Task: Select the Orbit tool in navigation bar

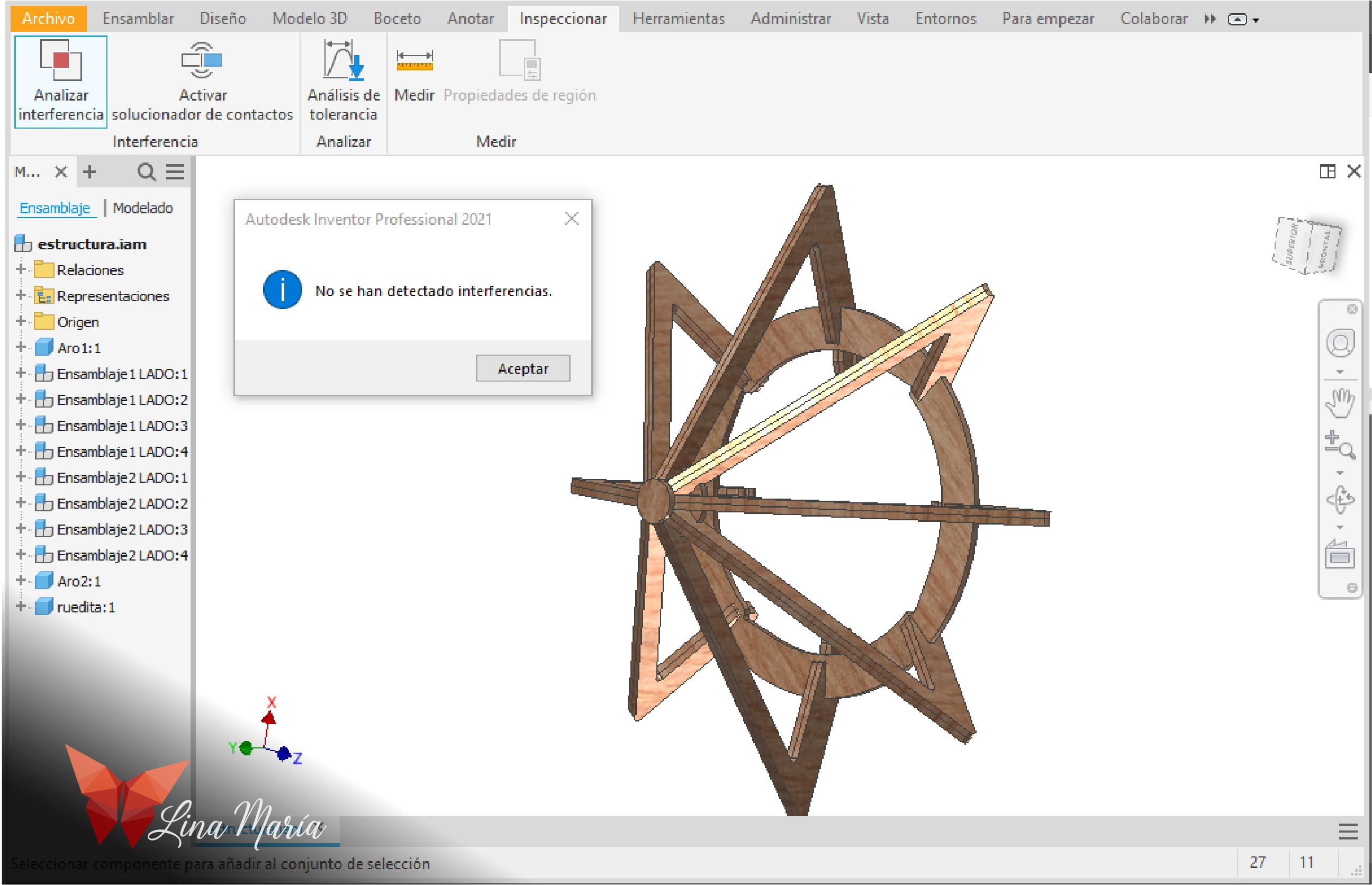Action: [x=1340, y=499]
